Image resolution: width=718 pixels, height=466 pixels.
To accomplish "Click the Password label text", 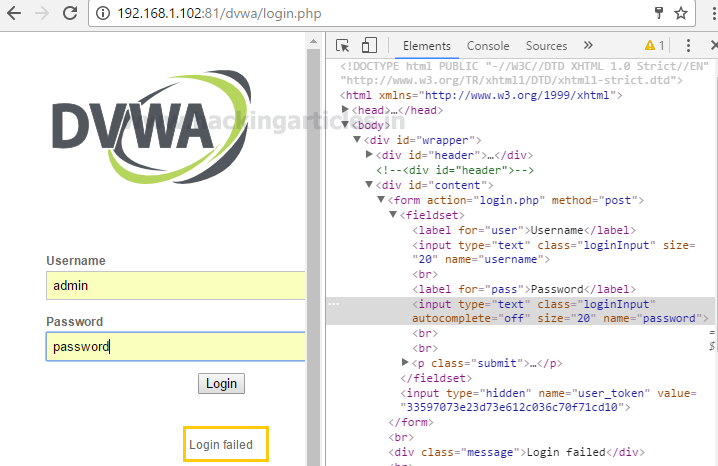I will point(75,321).
